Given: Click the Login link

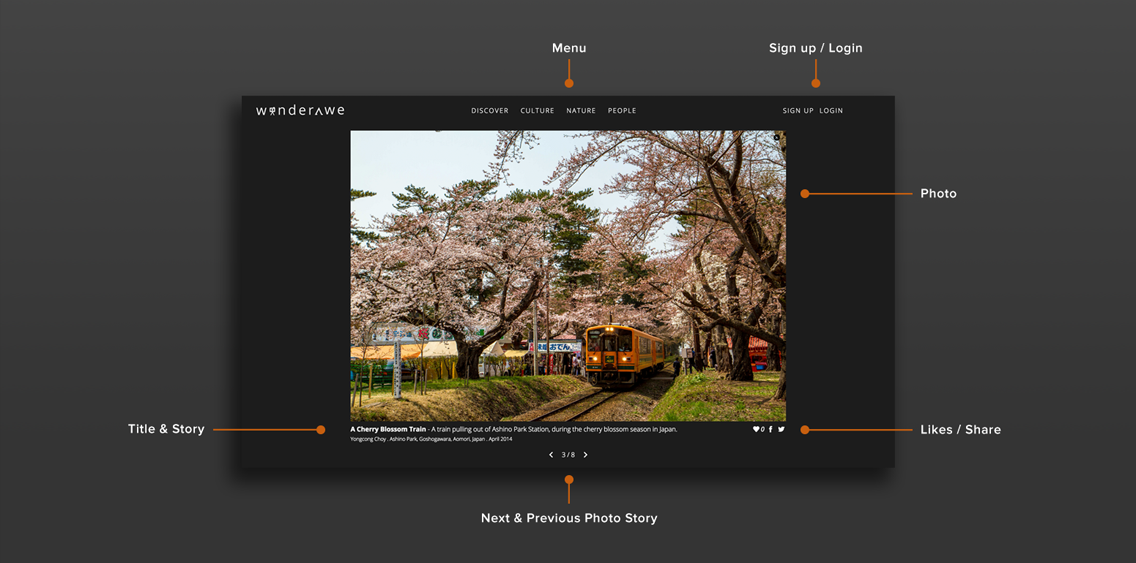Looking at the screenshot, I should [831, 111].
